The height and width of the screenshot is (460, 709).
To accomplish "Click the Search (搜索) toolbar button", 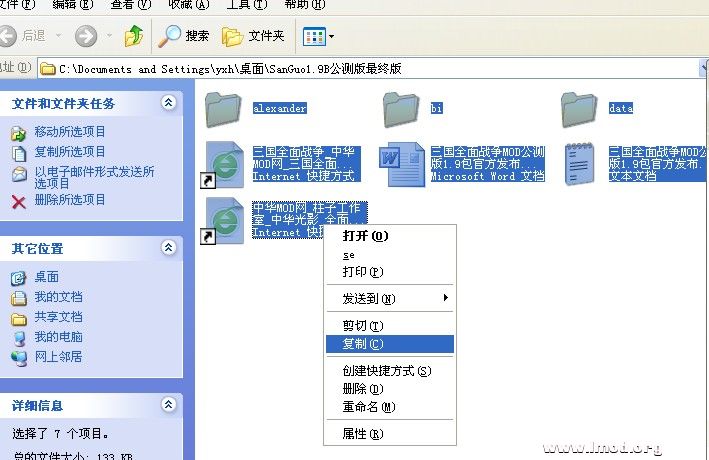I will point(184,36).
